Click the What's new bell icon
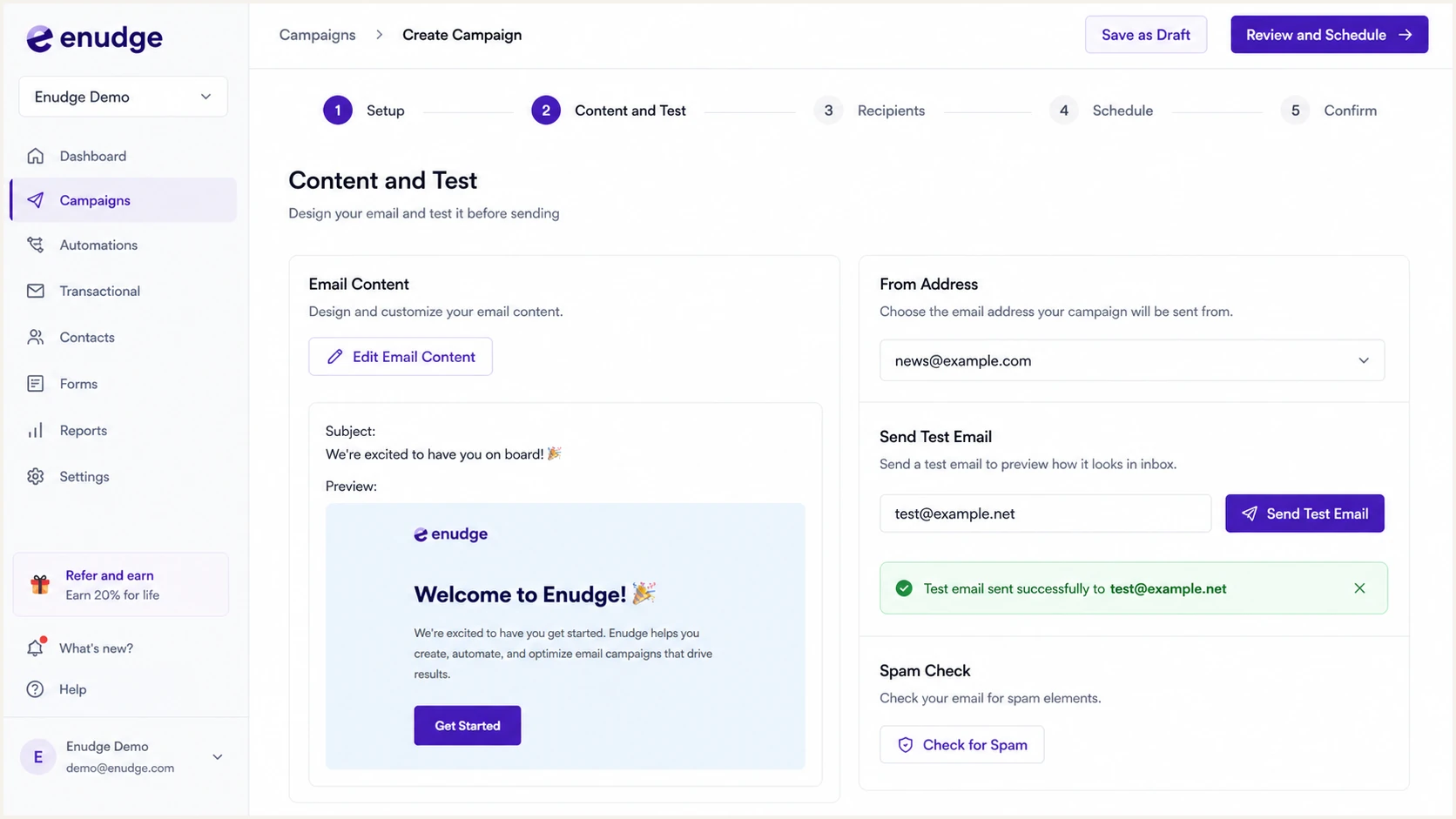The height and width of the screenshot is (819, 1456). 36,648
